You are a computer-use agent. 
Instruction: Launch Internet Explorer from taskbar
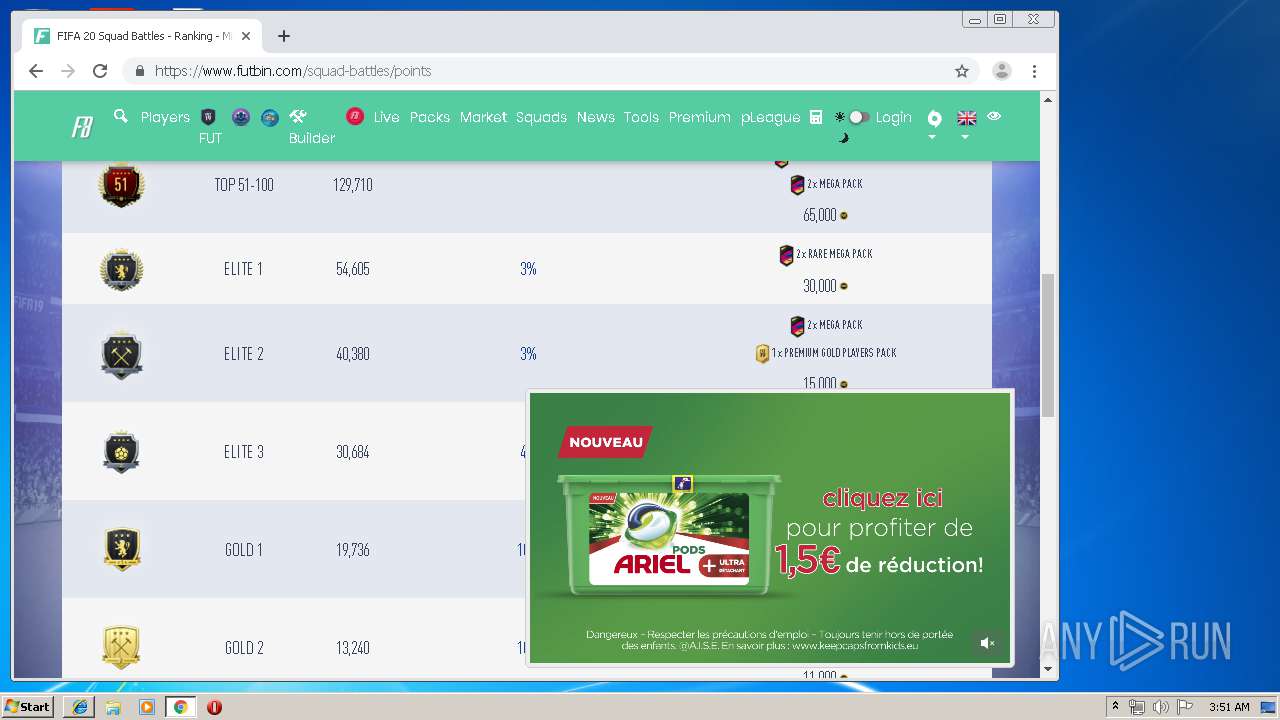pos(80,707)
